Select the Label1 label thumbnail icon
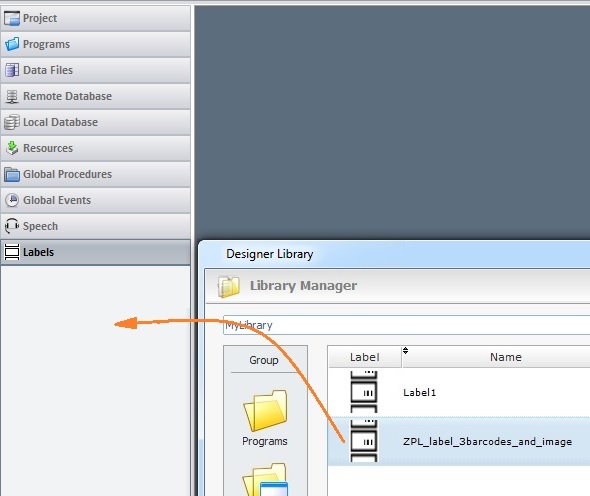 [363, 392]
